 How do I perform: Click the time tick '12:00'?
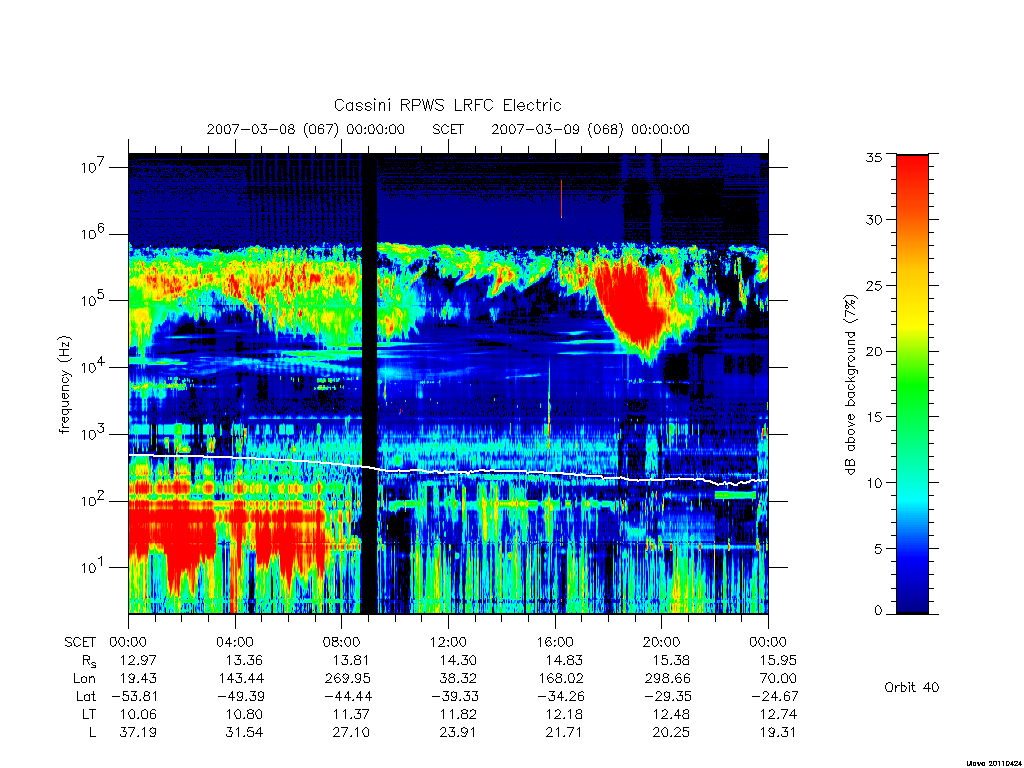pyautogui.click(x=448, y=643)
